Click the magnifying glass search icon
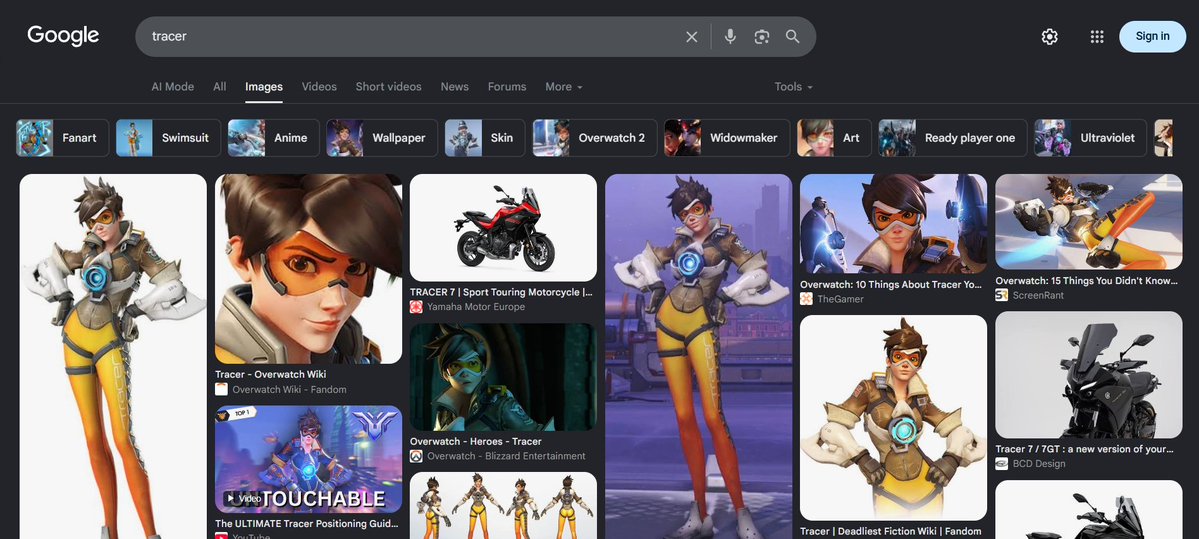Viewport: 1199px width, 539px height. 793,37
